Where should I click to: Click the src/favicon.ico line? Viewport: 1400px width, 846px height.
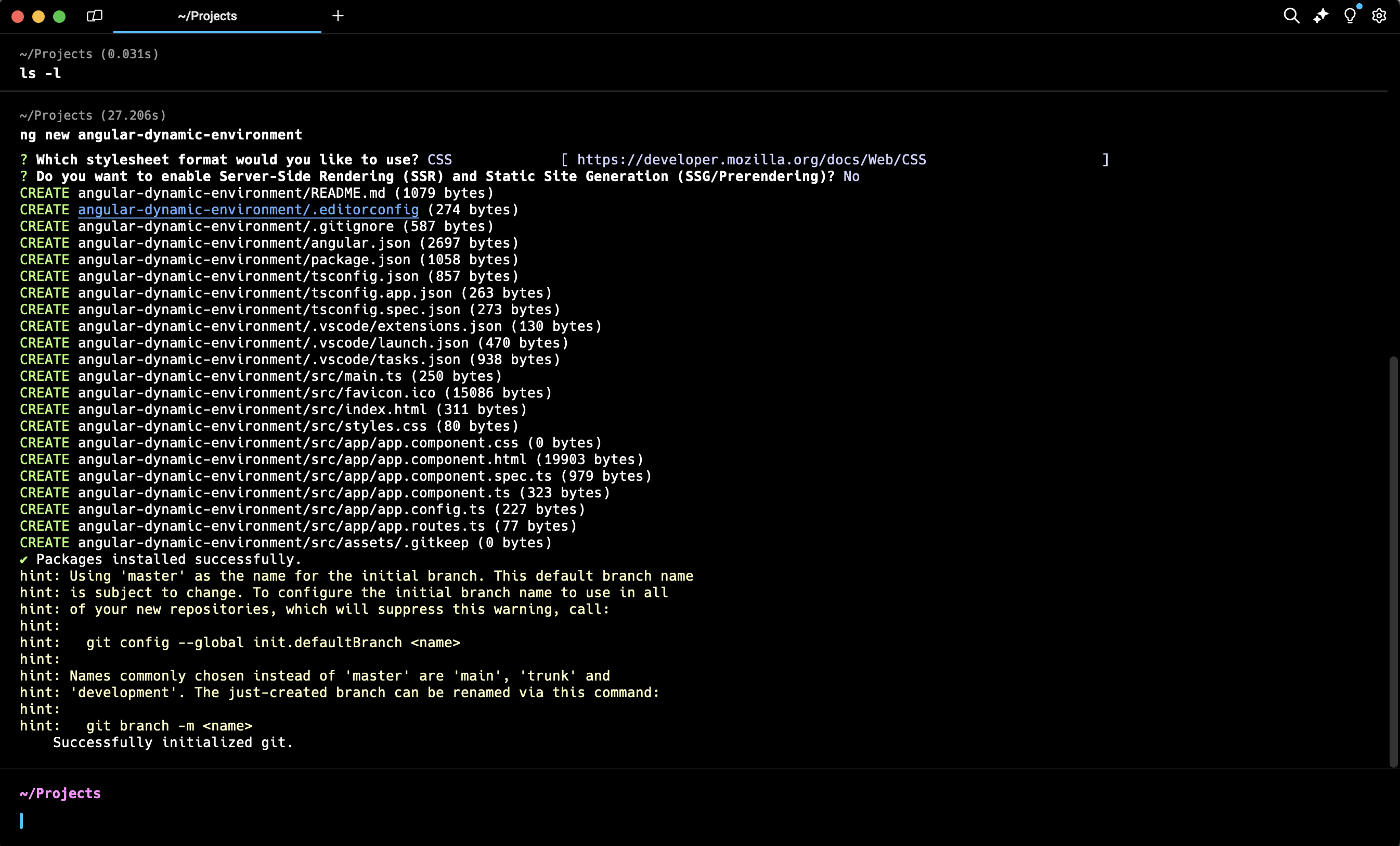click(286, 393)
